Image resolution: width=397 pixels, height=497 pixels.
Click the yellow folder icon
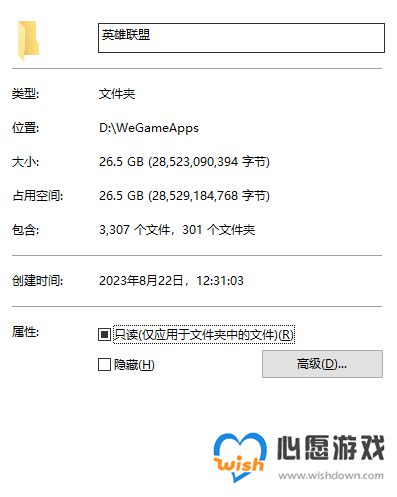29,40
